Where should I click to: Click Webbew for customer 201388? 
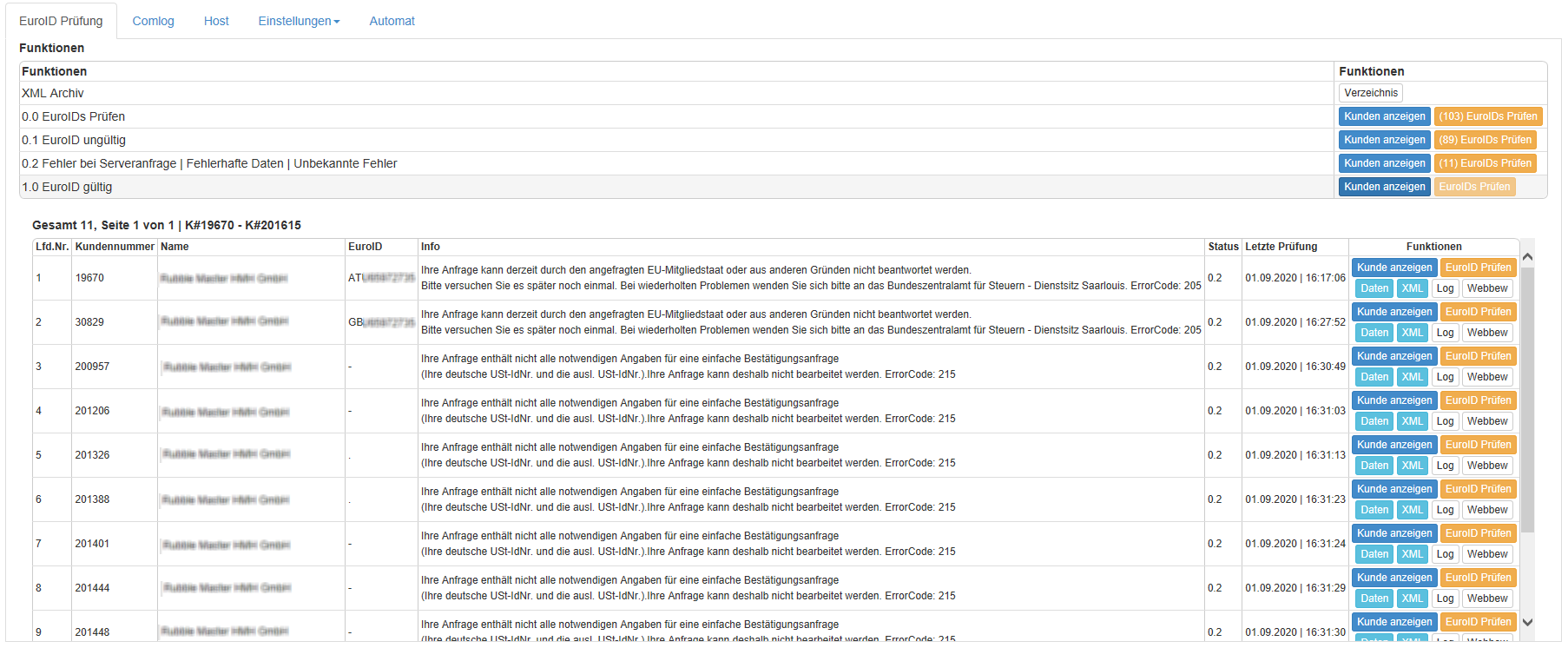tap(1486, 510)
